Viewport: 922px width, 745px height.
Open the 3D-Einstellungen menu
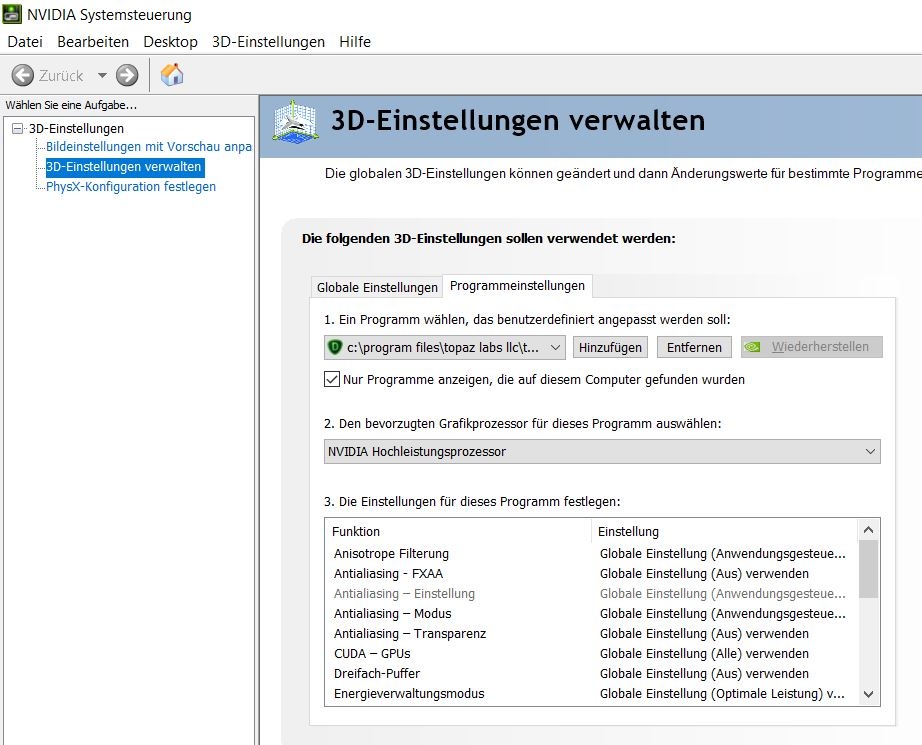click(x=268, y=42)
